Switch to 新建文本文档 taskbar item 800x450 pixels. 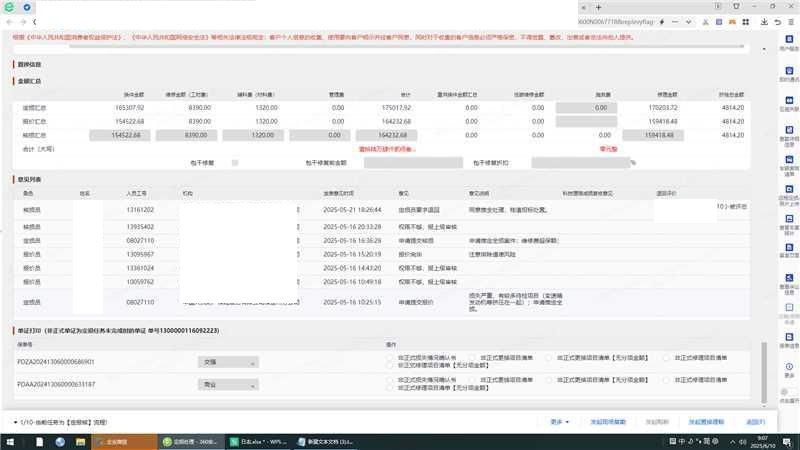(x=329, y=440)
